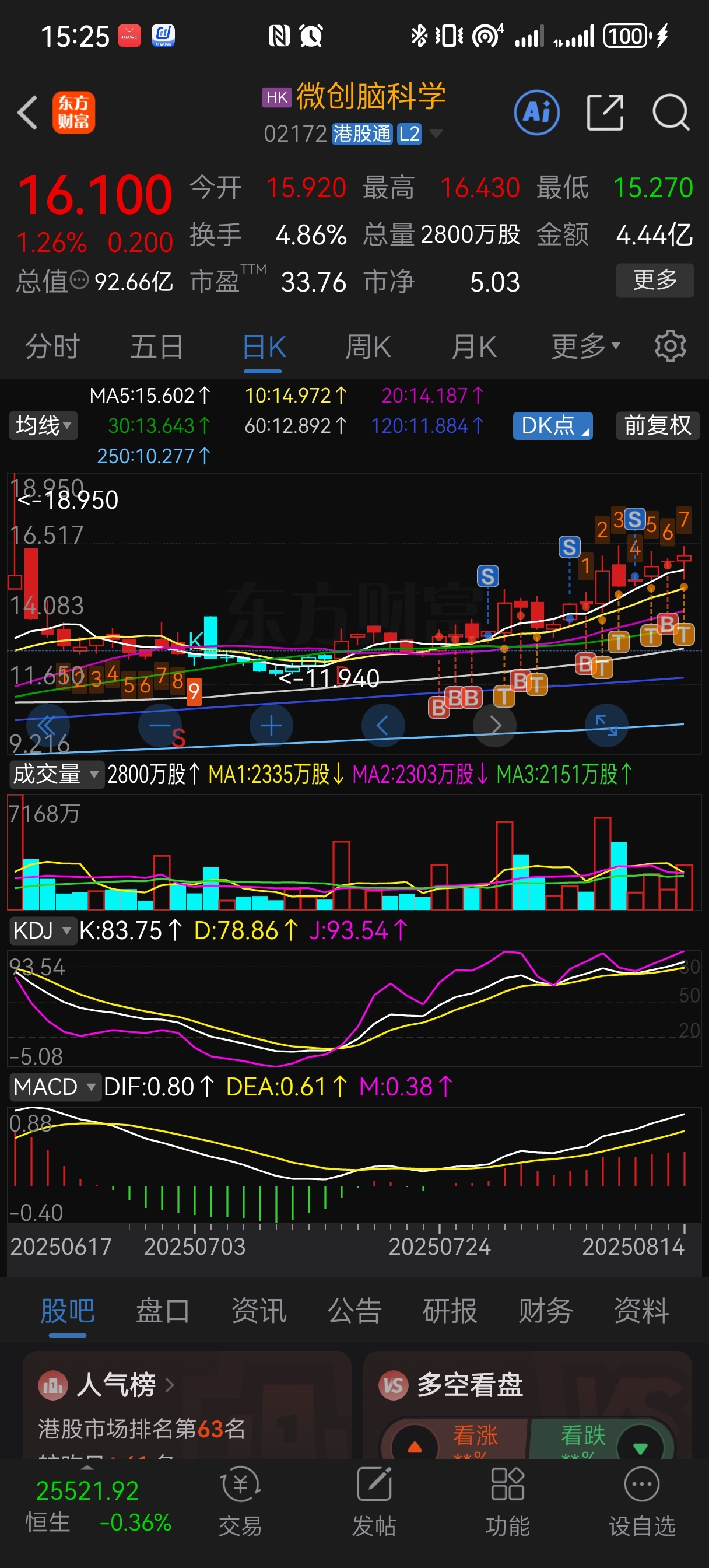The width and height of the screenshot is (709, 1568).
Task: Switch to 分时 chart tab
Action: click(52, 347)
